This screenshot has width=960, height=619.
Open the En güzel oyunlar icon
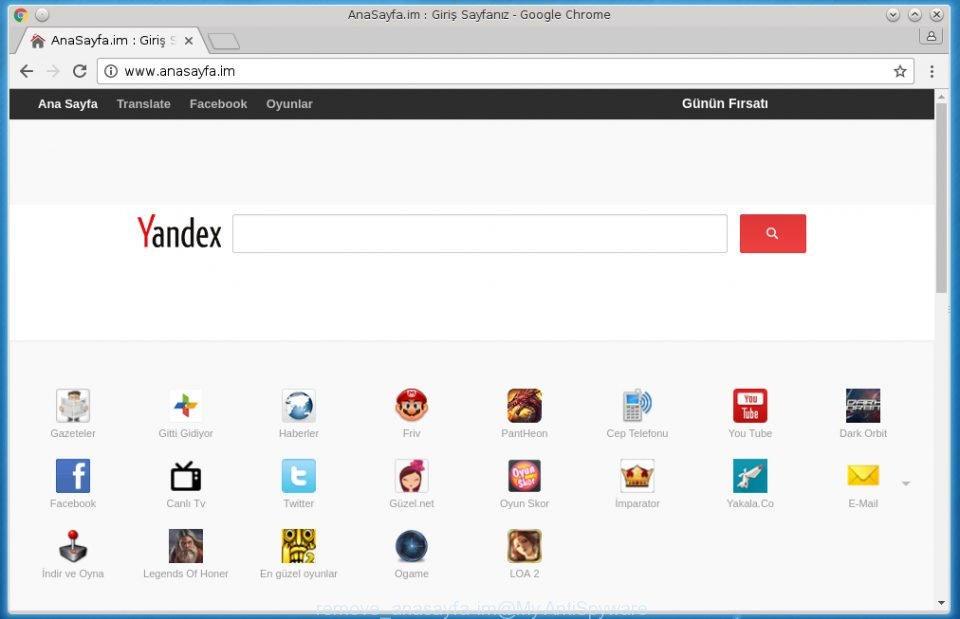point(299,546)
